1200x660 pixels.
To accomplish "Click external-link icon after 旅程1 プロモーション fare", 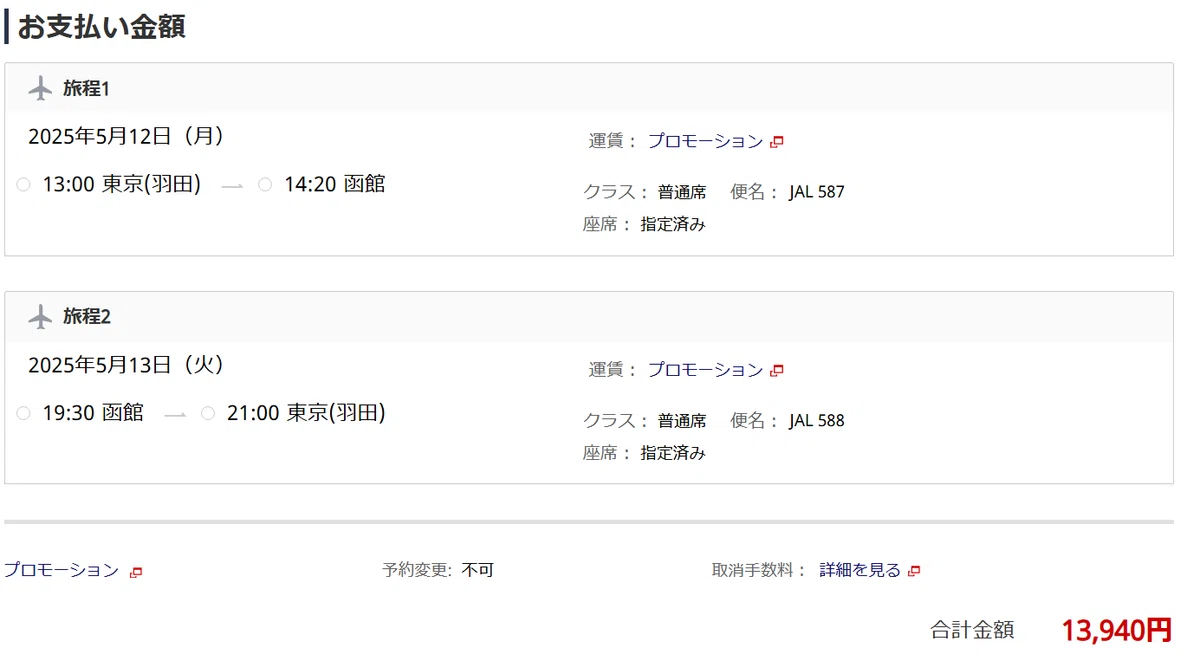I will [x=777, y=142].
